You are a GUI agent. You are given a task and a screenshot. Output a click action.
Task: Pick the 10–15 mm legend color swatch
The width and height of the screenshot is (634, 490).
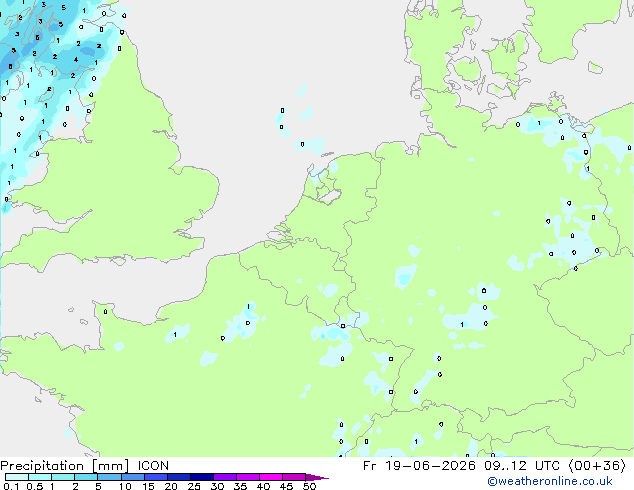[x=132, y=477]
